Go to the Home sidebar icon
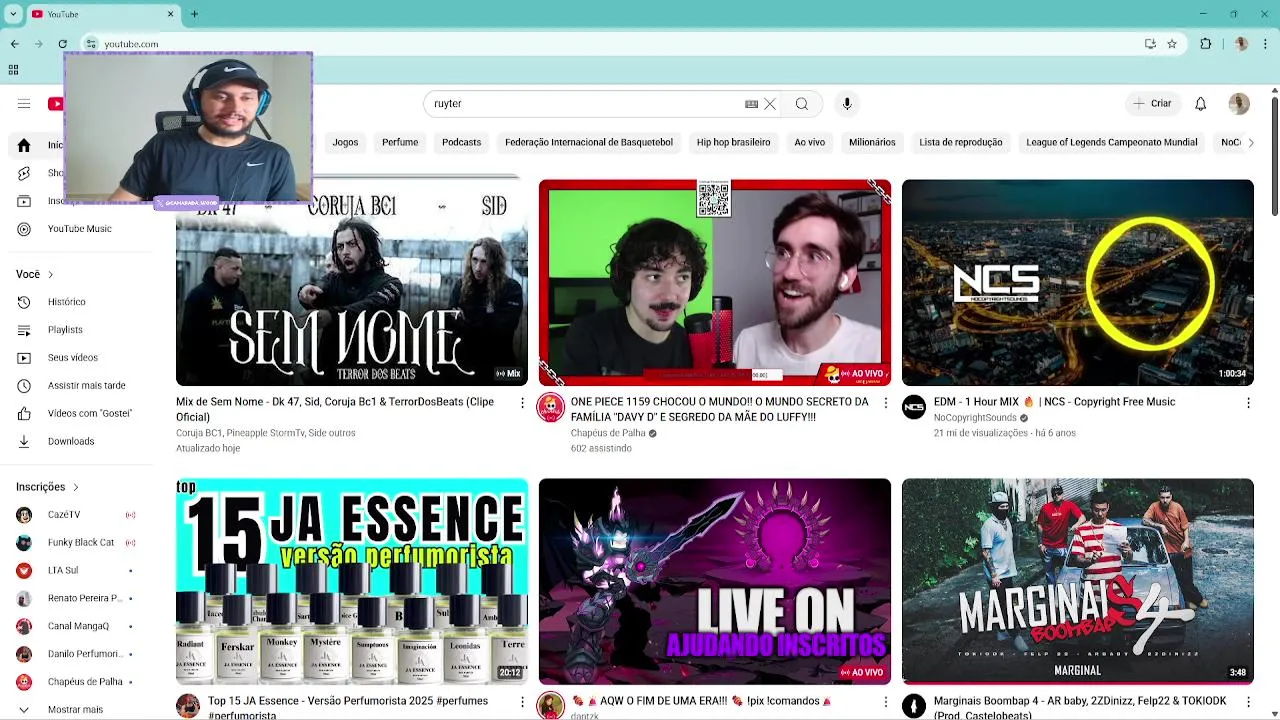This screenshot has height=720, width=1280. (24, 145)
